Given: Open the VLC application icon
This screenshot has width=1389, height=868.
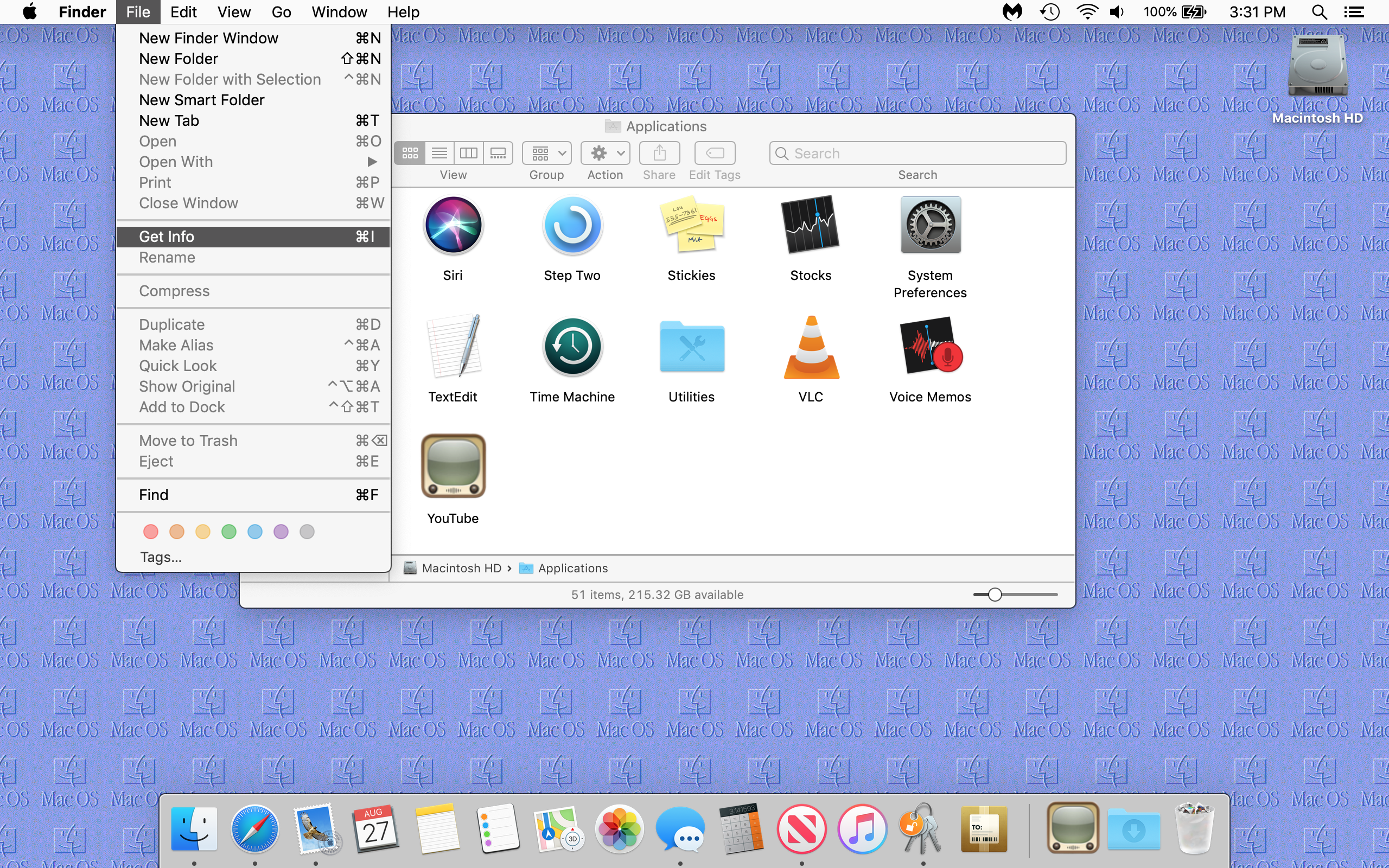Looking at the screenshot, I should point(811,348).
